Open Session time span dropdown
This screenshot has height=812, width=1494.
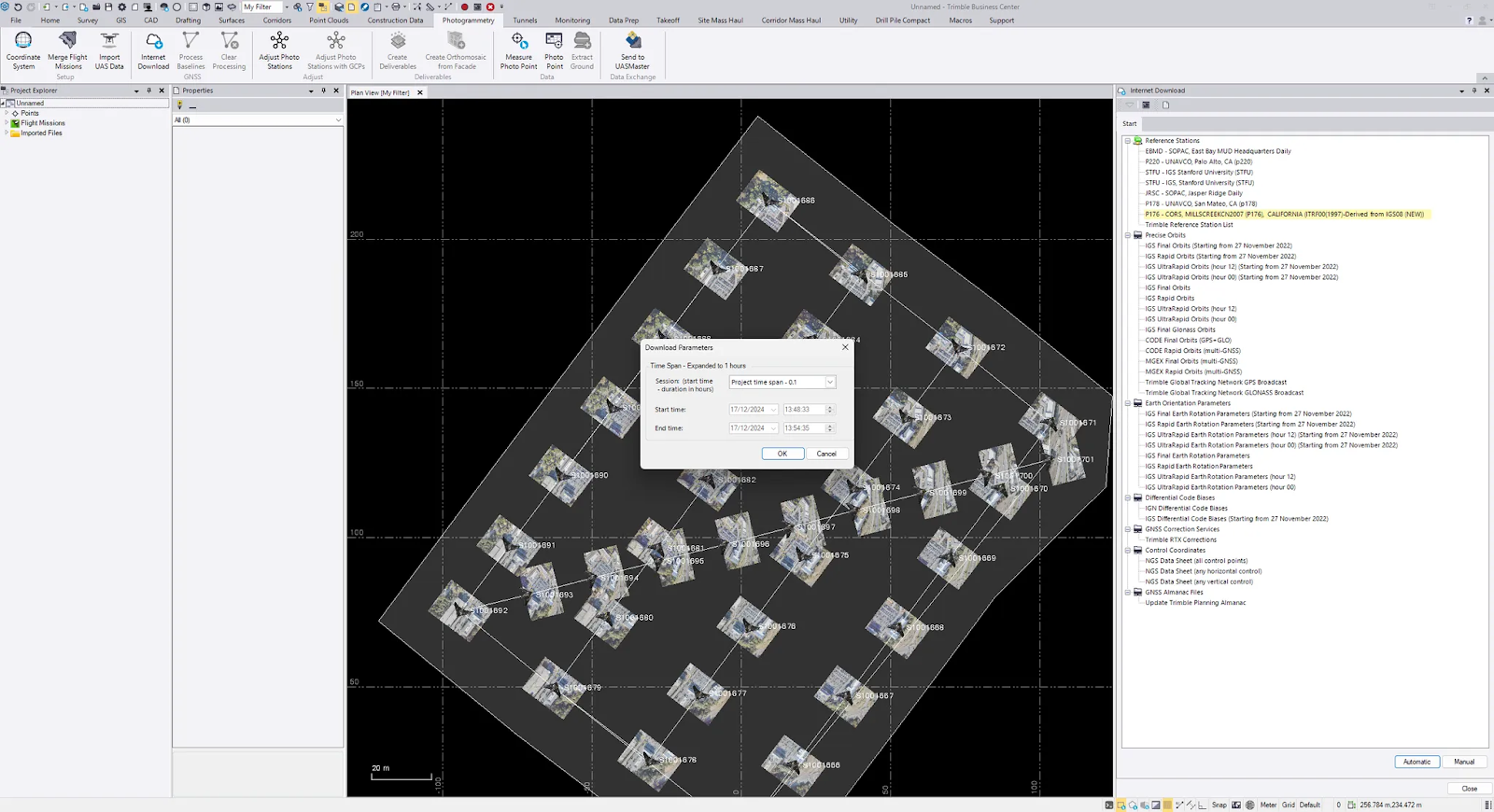click(829, 382)
